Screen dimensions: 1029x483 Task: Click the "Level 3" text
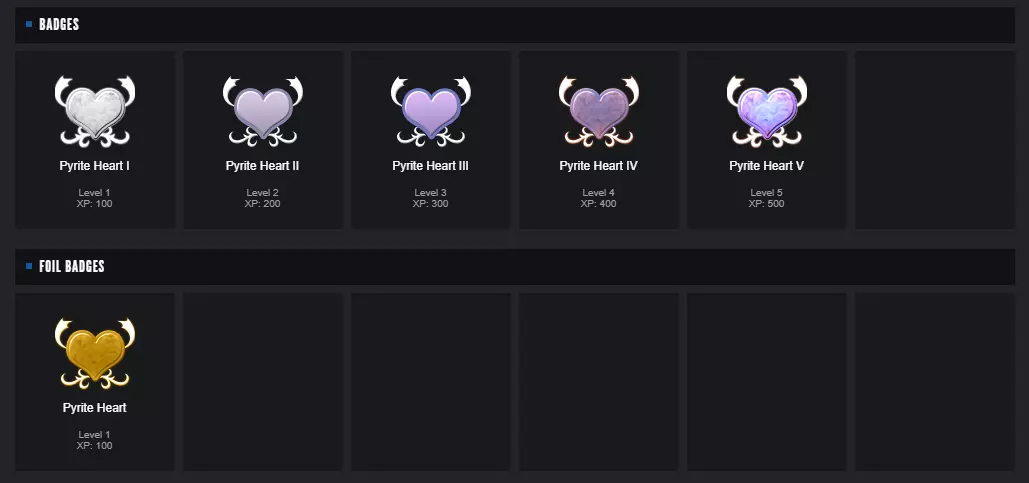click(x=430, y=192)
